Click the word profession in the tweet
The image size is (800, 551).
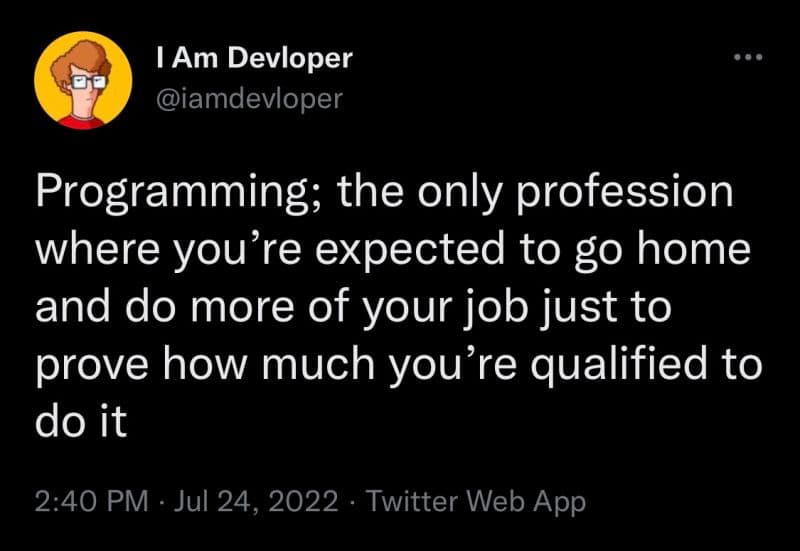(625, 195)
